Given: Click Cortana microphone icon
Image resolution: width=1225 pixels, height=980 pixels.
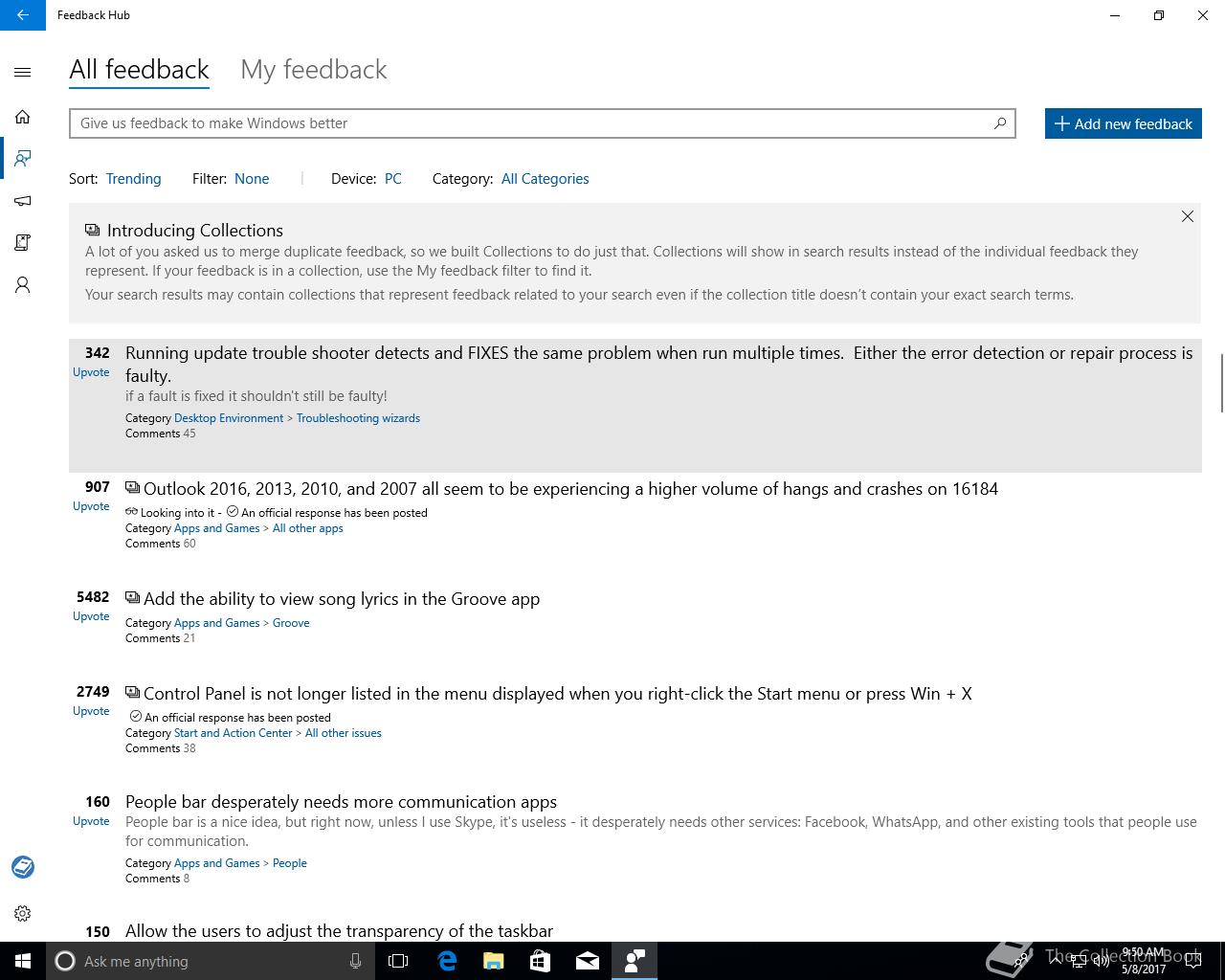Looking at the screenshot, I should point(355,961).
